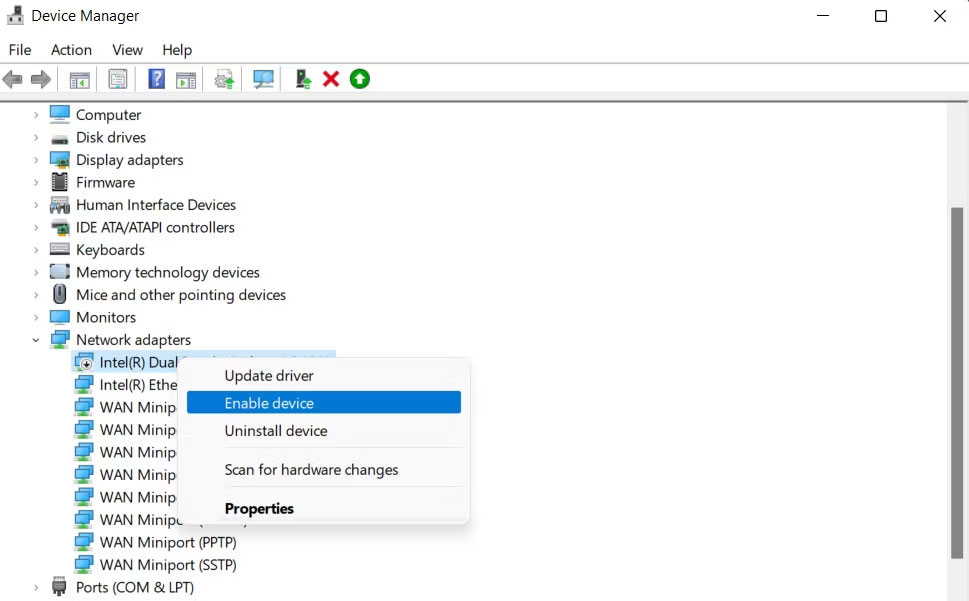
Task: Select the Disk drives category icon
Action: pos(60,138)
